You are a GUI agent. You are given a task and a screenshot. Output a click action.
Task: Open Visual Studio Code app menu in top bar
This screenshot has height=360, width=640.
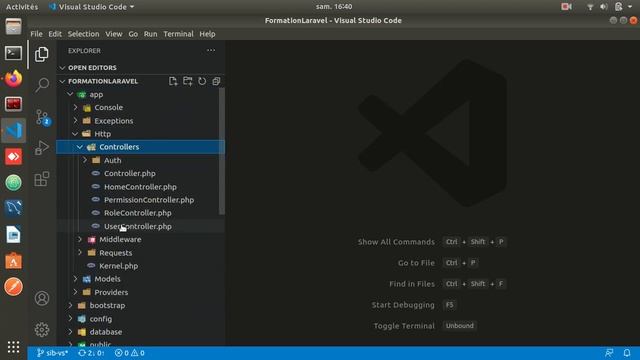click(x=91, y=7)
